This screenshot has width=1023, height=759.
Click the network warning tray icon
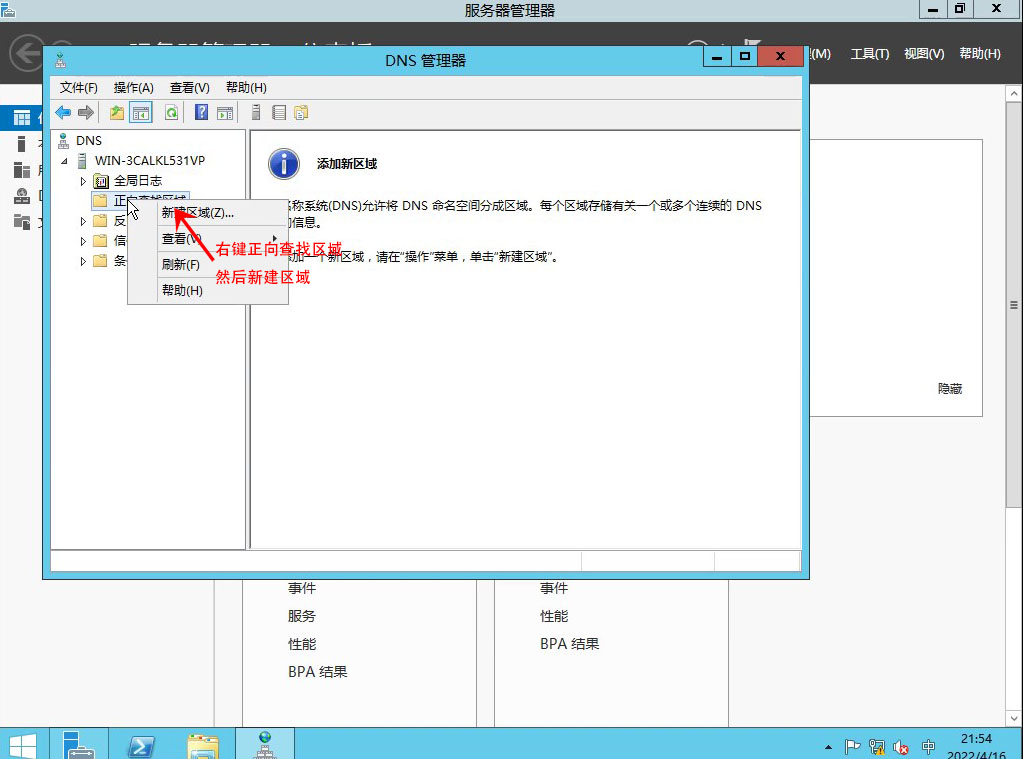tap(877, 747)
